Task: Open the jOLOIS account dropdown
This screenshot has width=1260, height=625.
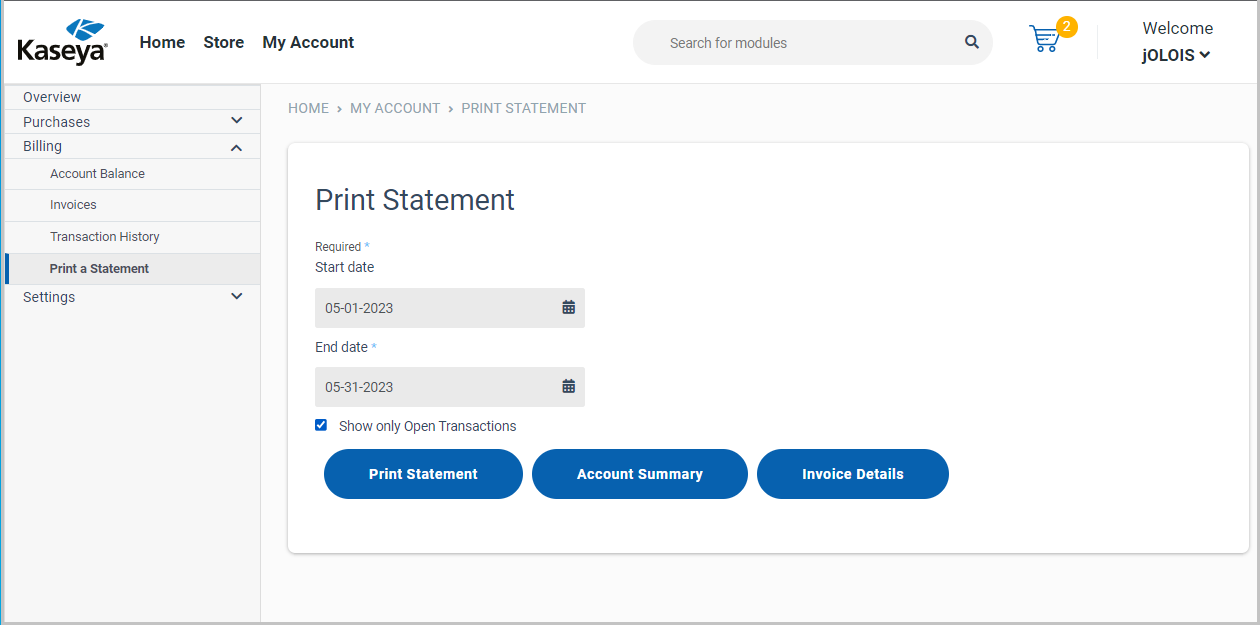Action: pos(1176,55)
